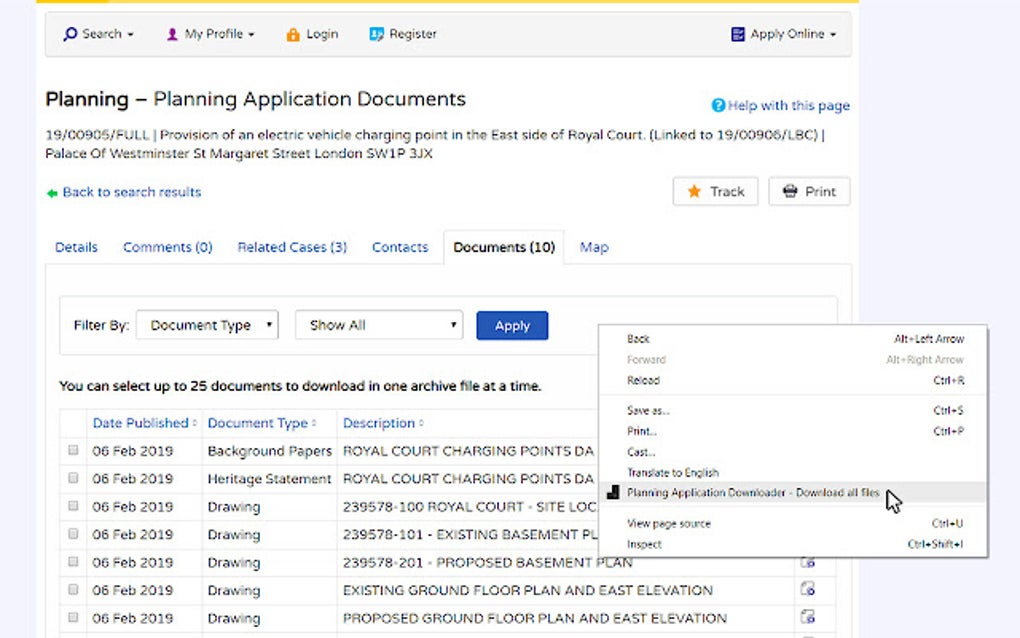1020x638 pixels.
Task: Expand the Show All dropdown
Action: [x=378, y=324]
